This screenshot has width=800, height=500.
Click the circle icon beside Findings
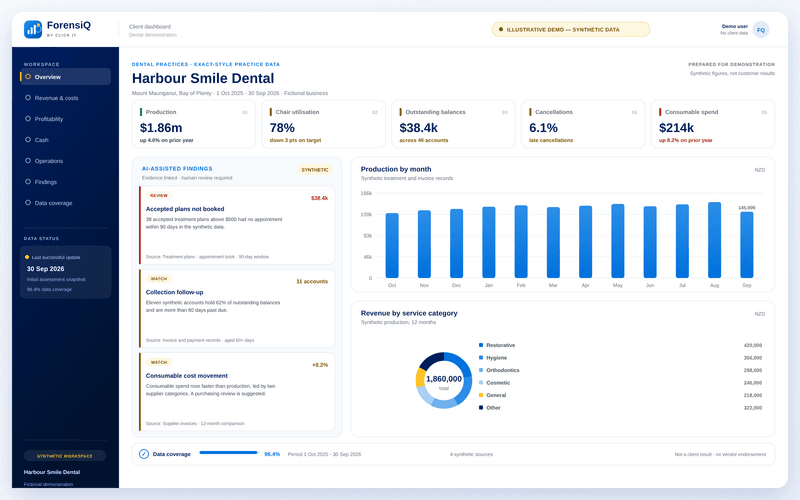[28, 181]
